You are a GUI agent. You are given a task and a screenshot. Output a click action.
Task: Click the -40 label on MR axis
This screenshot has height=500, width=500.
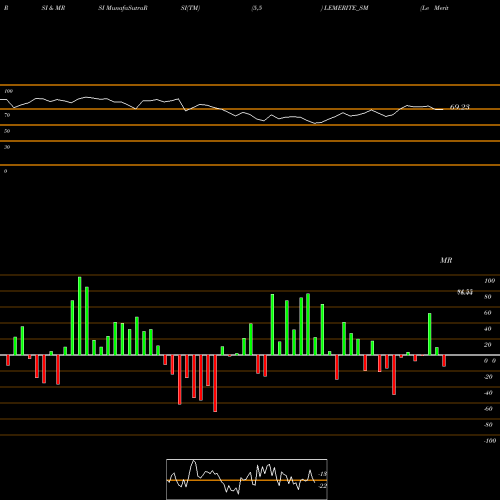click(x=488, y=393)
